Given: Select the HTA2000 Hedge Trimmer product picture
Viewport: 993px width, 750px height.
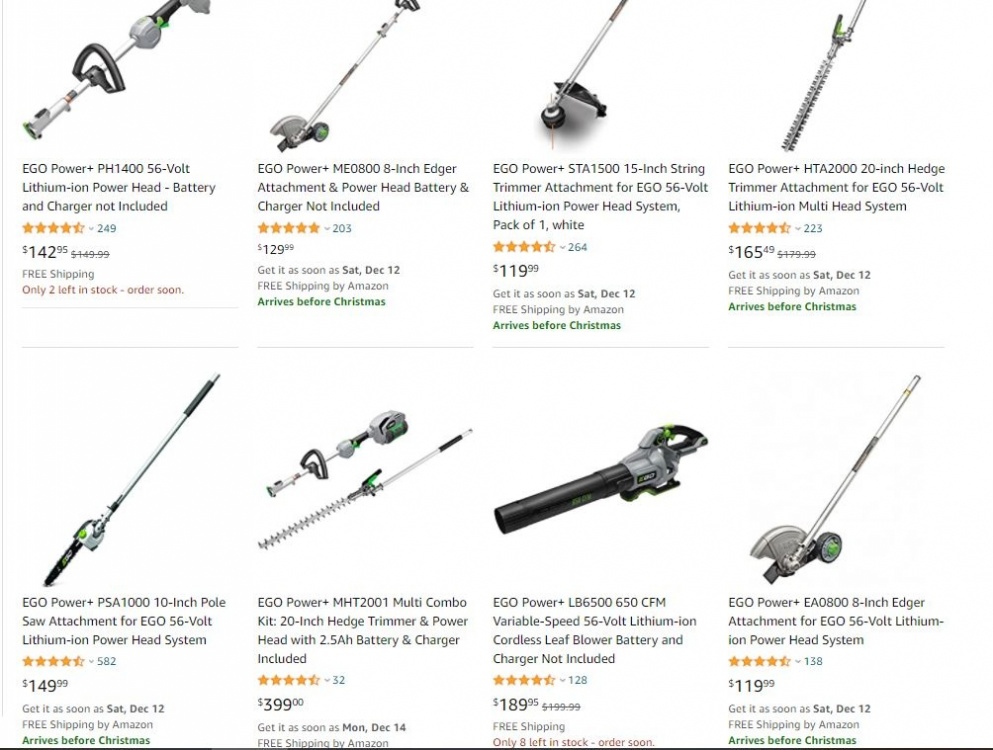Looking at the screenshot, I should pos(823,76).
